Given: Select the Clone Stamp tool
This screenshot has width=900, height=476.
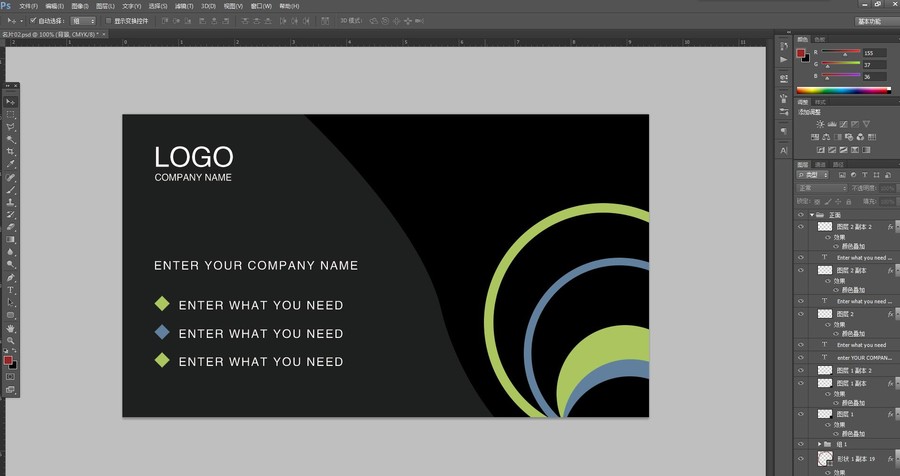Looking at the screenshot, I should click(10, 203).
